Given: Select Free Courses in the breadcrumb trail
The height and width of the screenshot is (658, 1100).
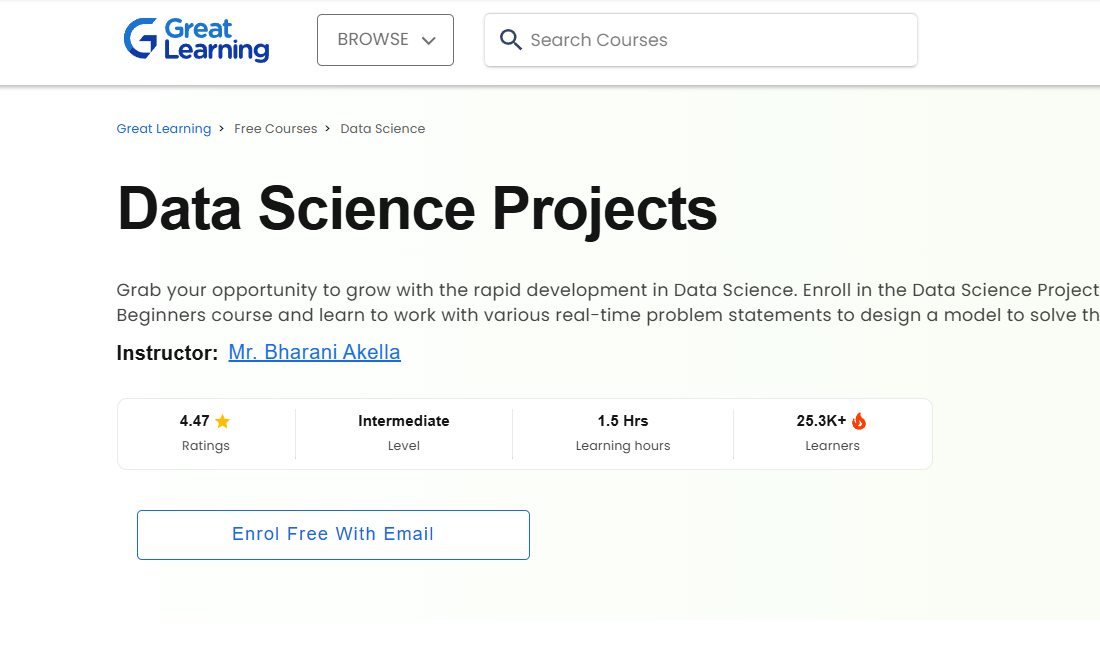Looking at the screenshot, I should [276, 128].
